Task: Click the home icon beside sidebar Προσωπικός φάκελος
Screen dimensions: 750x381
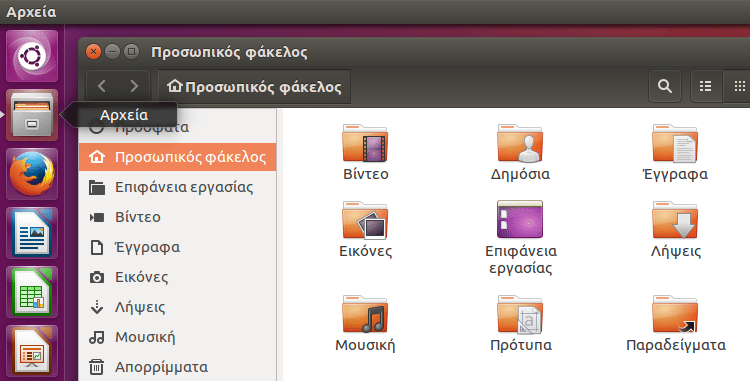Action: click(97, 157)
